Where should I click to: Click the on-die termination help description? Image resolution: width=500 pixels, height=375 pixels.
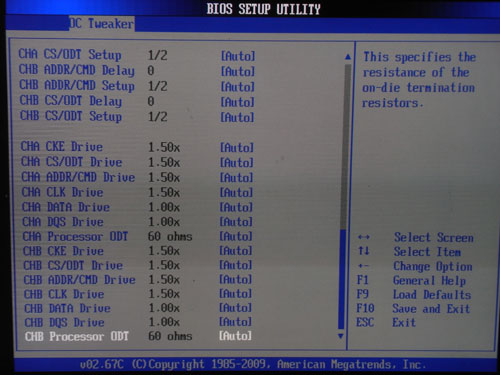[419, 80]
